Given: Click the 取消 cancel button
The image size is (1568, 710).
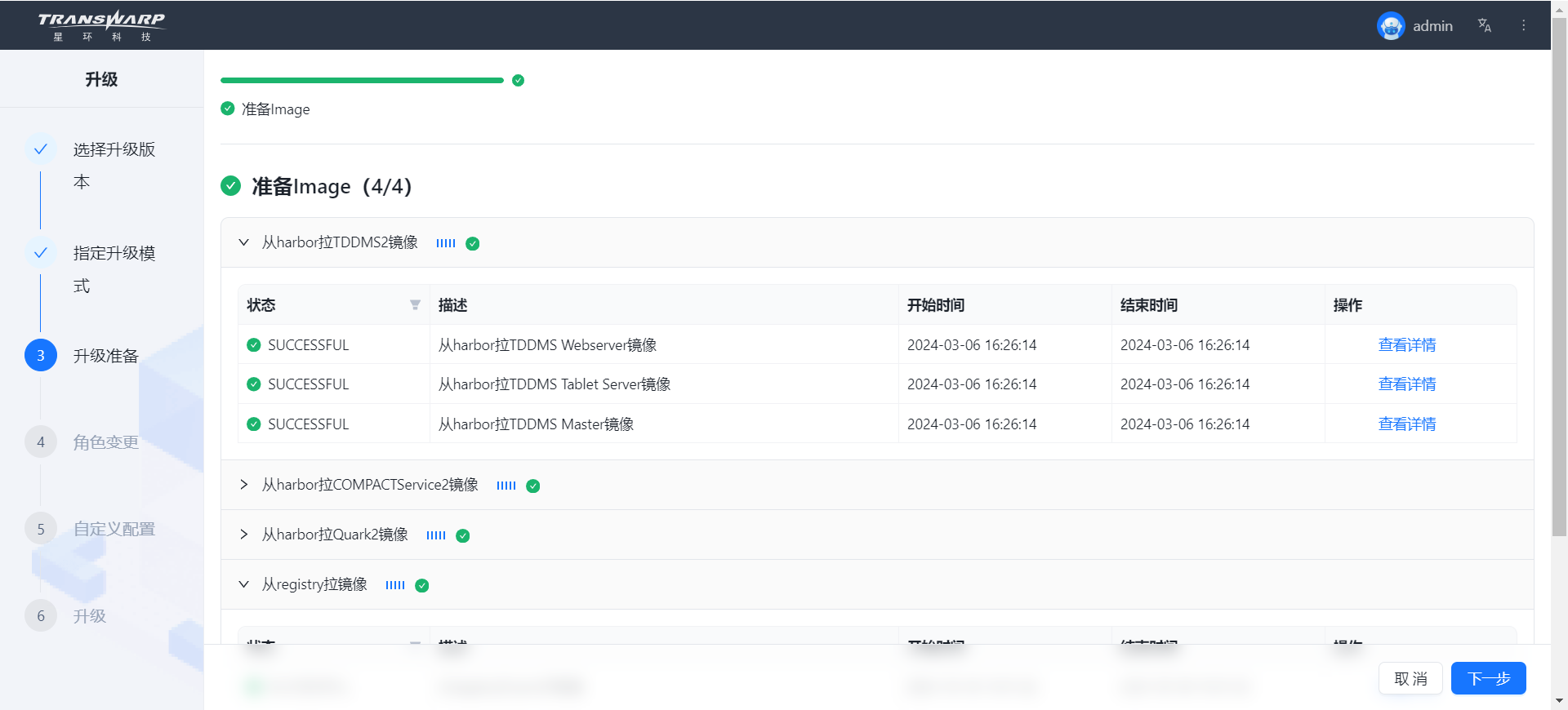Looking at the screenshot, I should 1410,678.
